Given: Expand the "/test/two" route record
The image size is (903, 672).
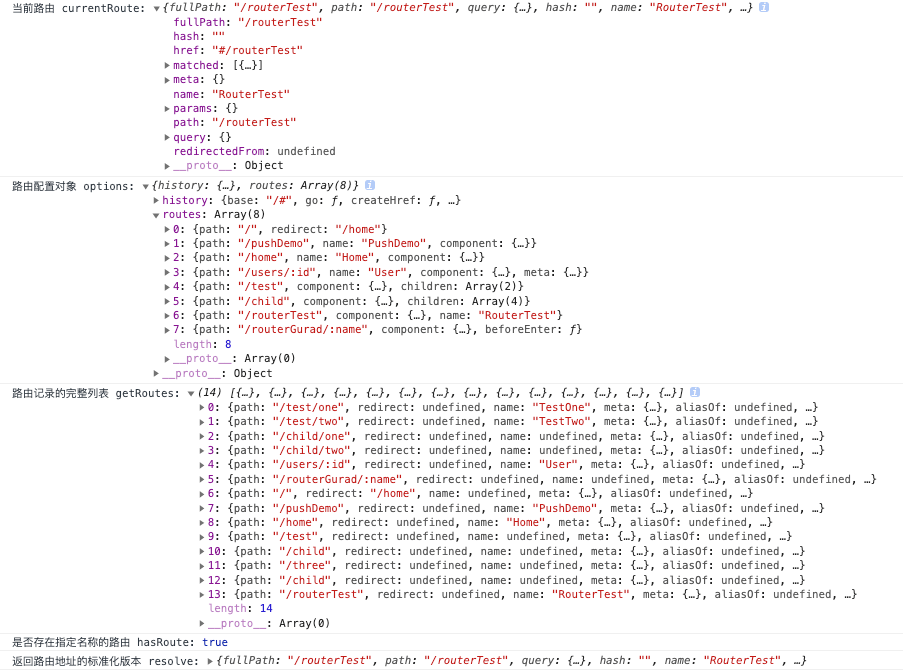Looking at the screenshot, I should [202, 422].
